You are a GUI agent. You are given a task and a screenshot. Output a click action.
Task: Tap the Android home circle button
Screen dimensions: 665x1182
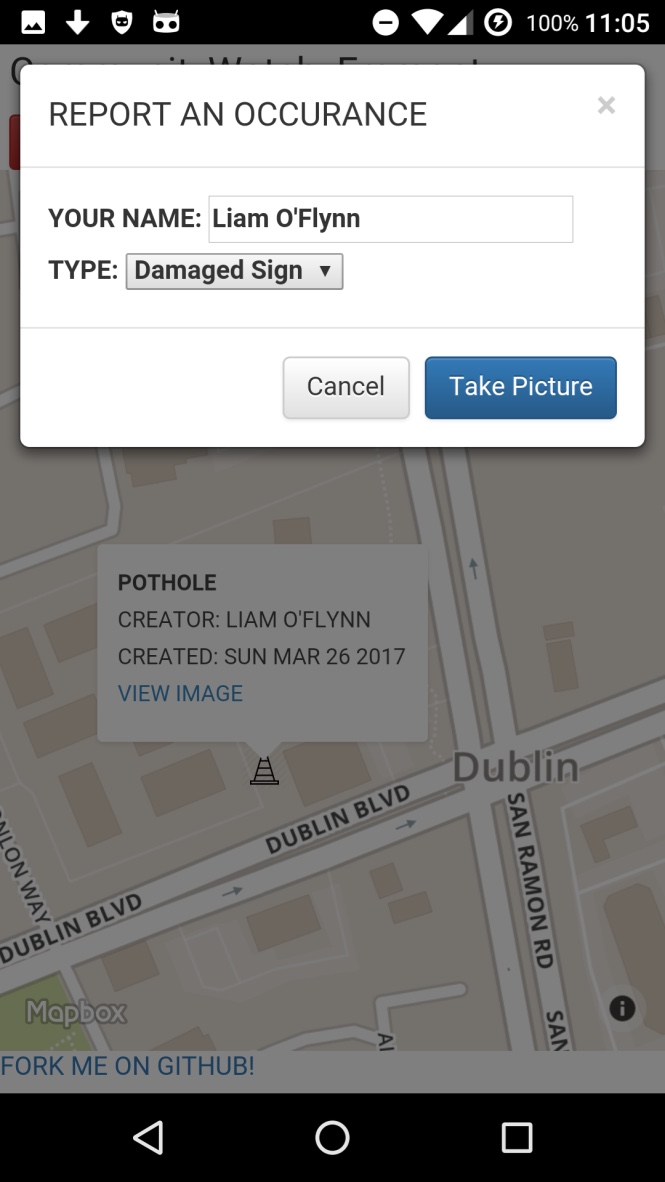click(332, 1137)
